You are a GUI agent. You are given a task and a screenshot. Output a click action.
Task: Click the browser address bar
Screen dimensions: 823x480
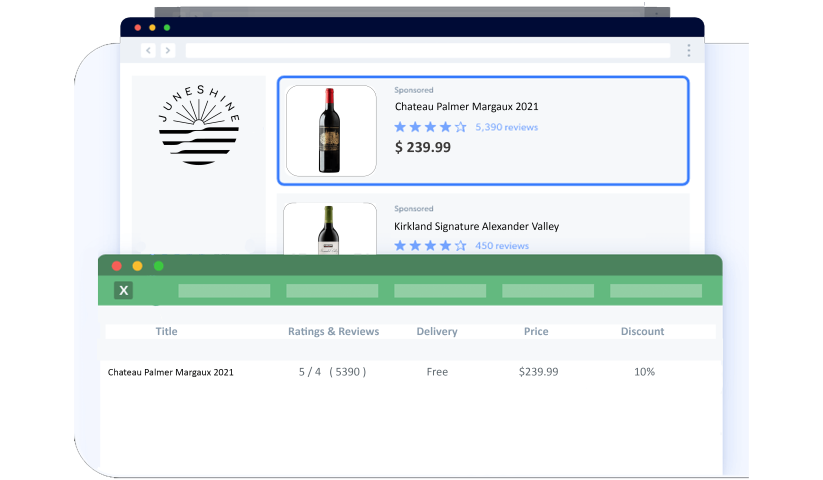tap(428, 50)
